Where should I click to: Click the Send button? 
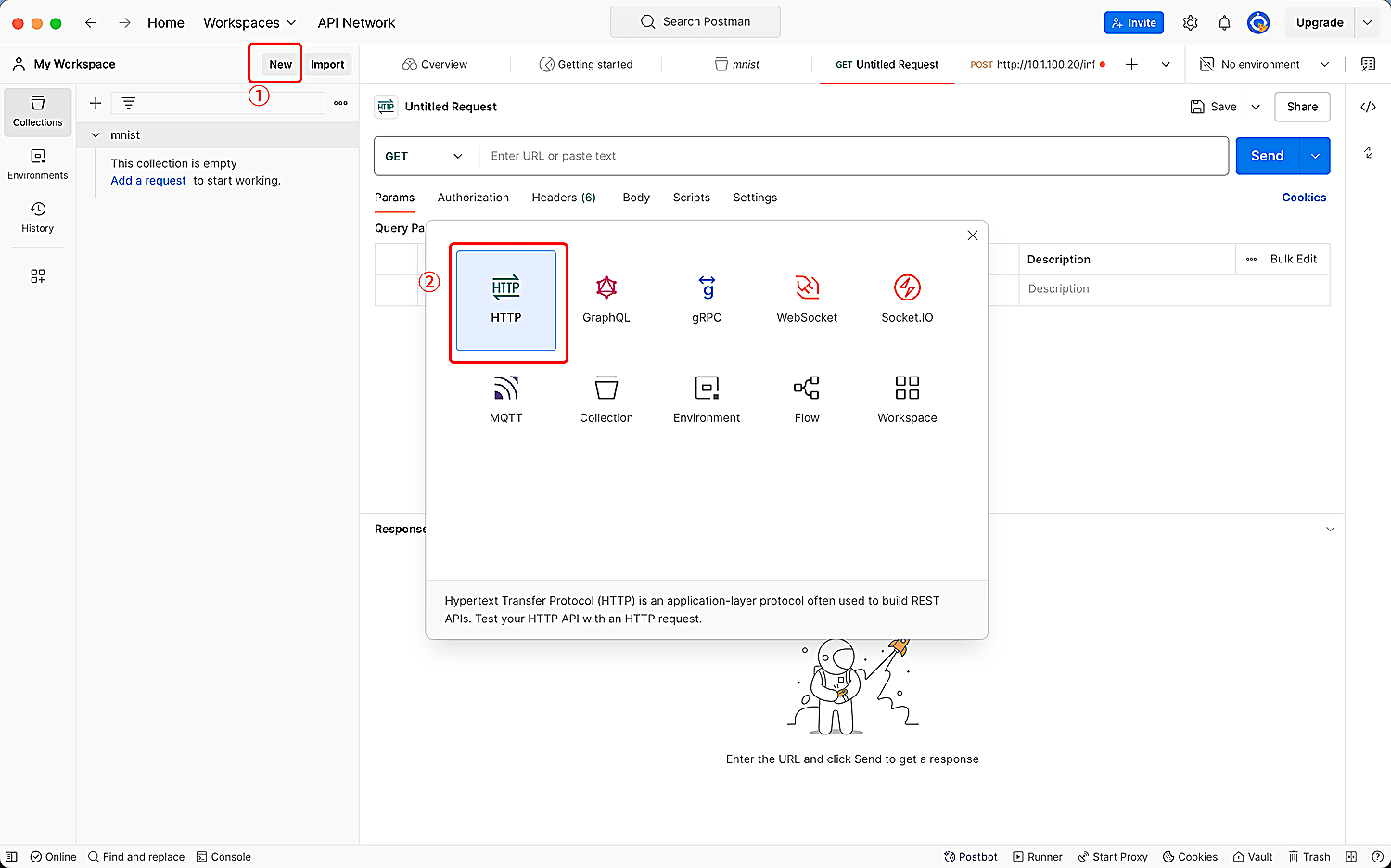(1268, 156)
